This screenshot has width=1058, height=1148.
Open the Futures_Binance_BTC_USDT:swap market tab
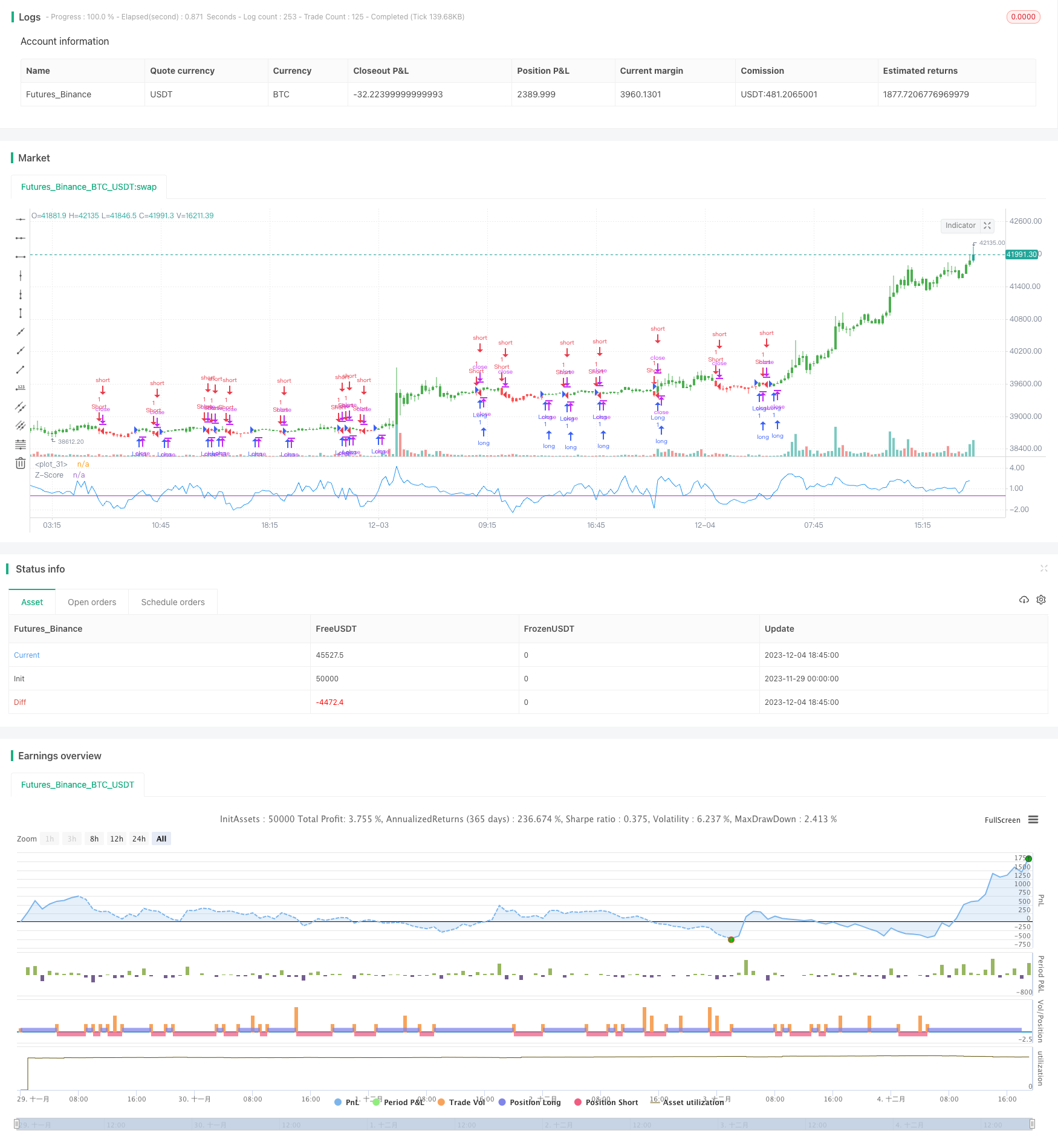pos(89,187)
